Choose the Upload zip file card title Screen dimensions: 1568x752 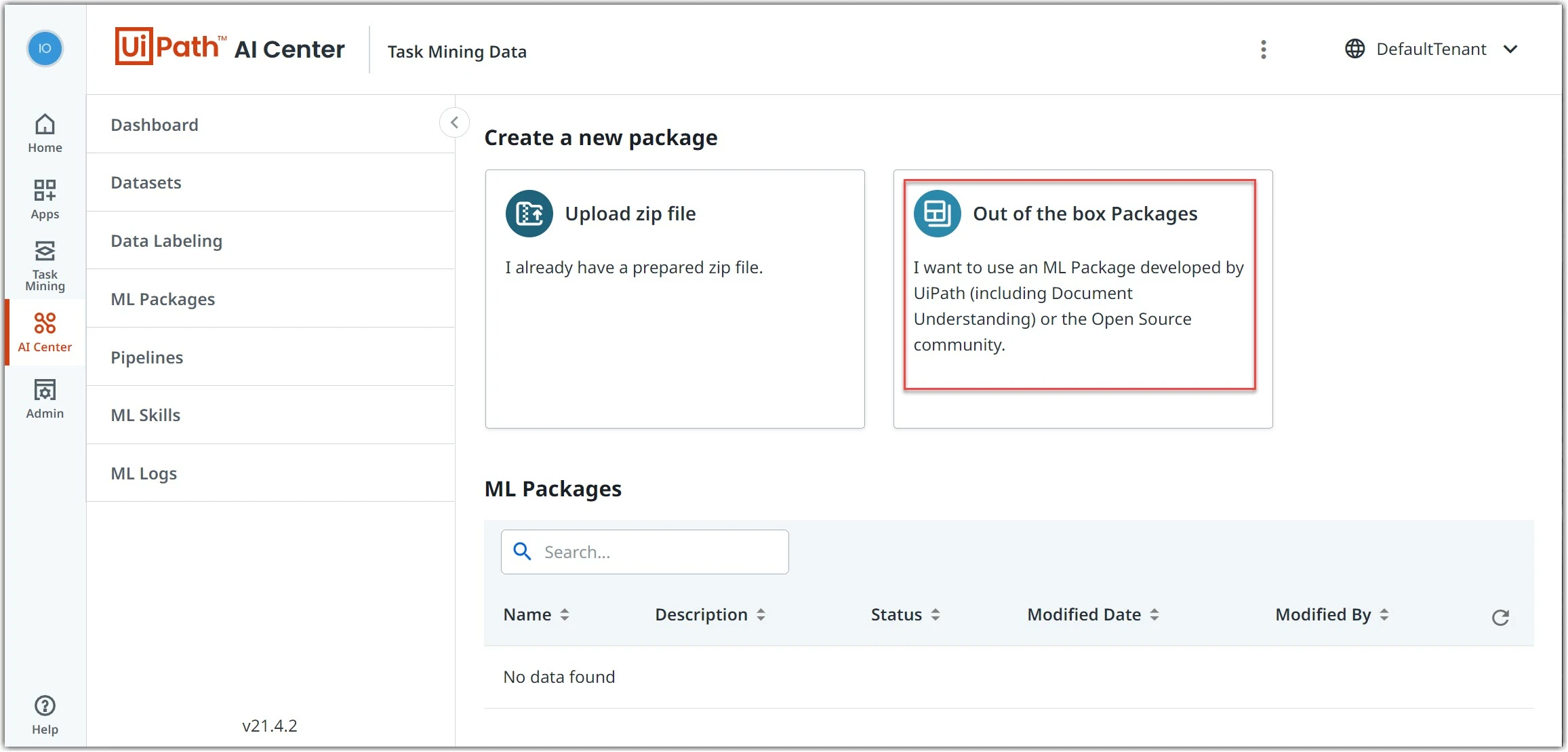(630, 214)
